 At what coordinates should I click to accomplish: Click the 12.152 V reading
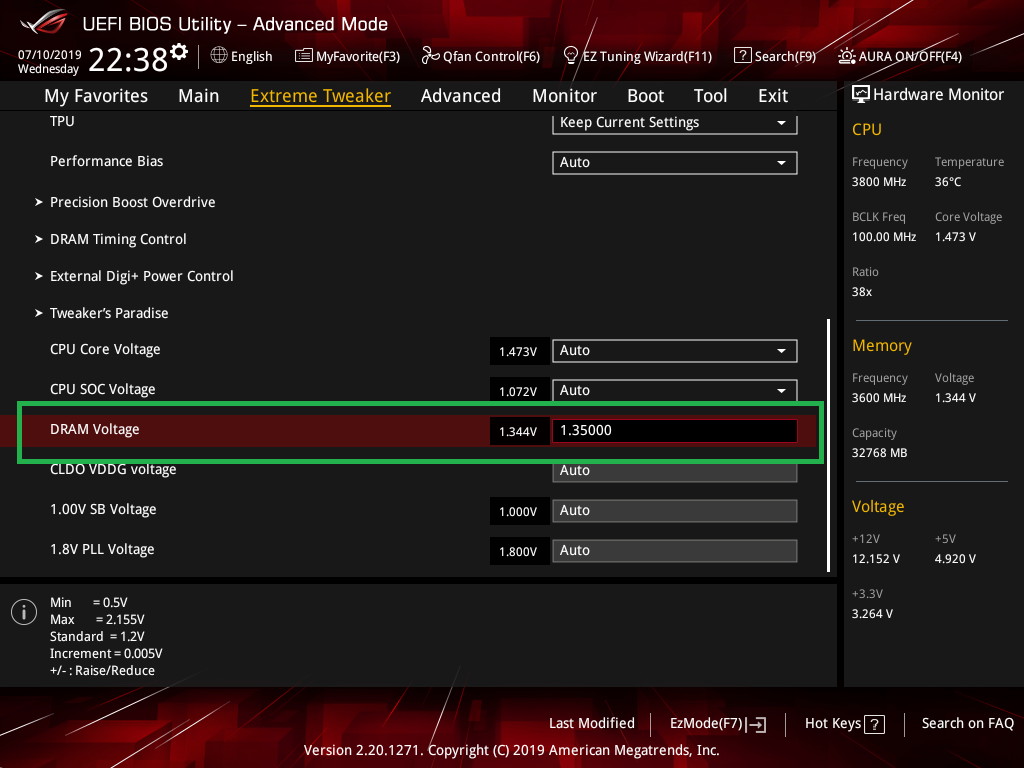pyautogui.click(x=876, y=559)
